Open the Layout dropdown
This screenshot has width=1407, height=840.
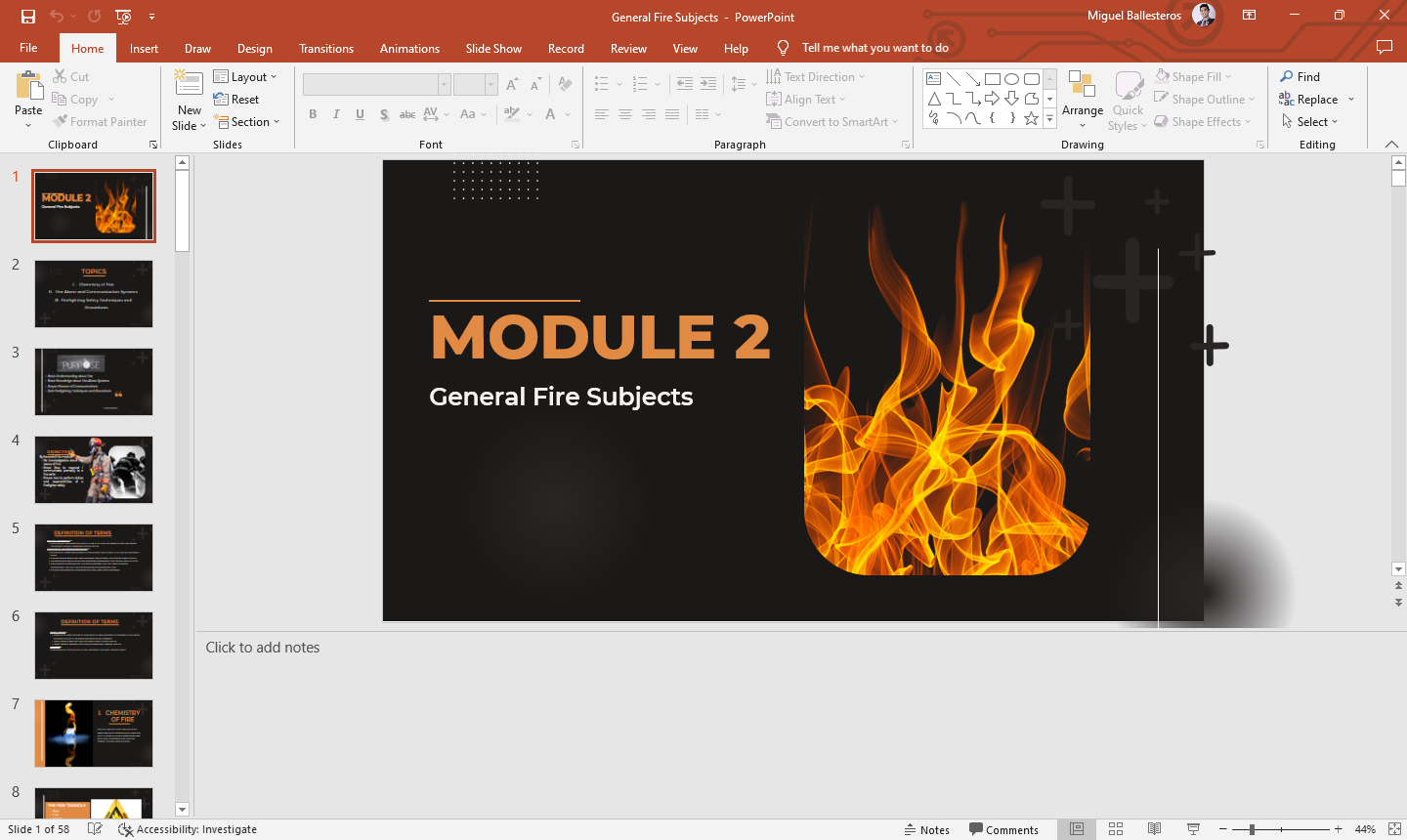(245, 77)
